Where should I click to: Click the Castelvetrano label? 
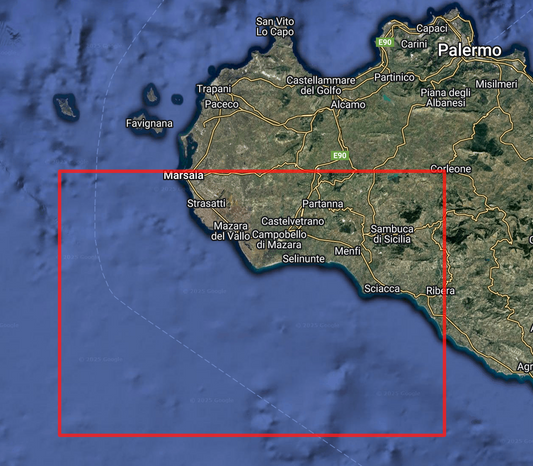click(x=293, y=221)
